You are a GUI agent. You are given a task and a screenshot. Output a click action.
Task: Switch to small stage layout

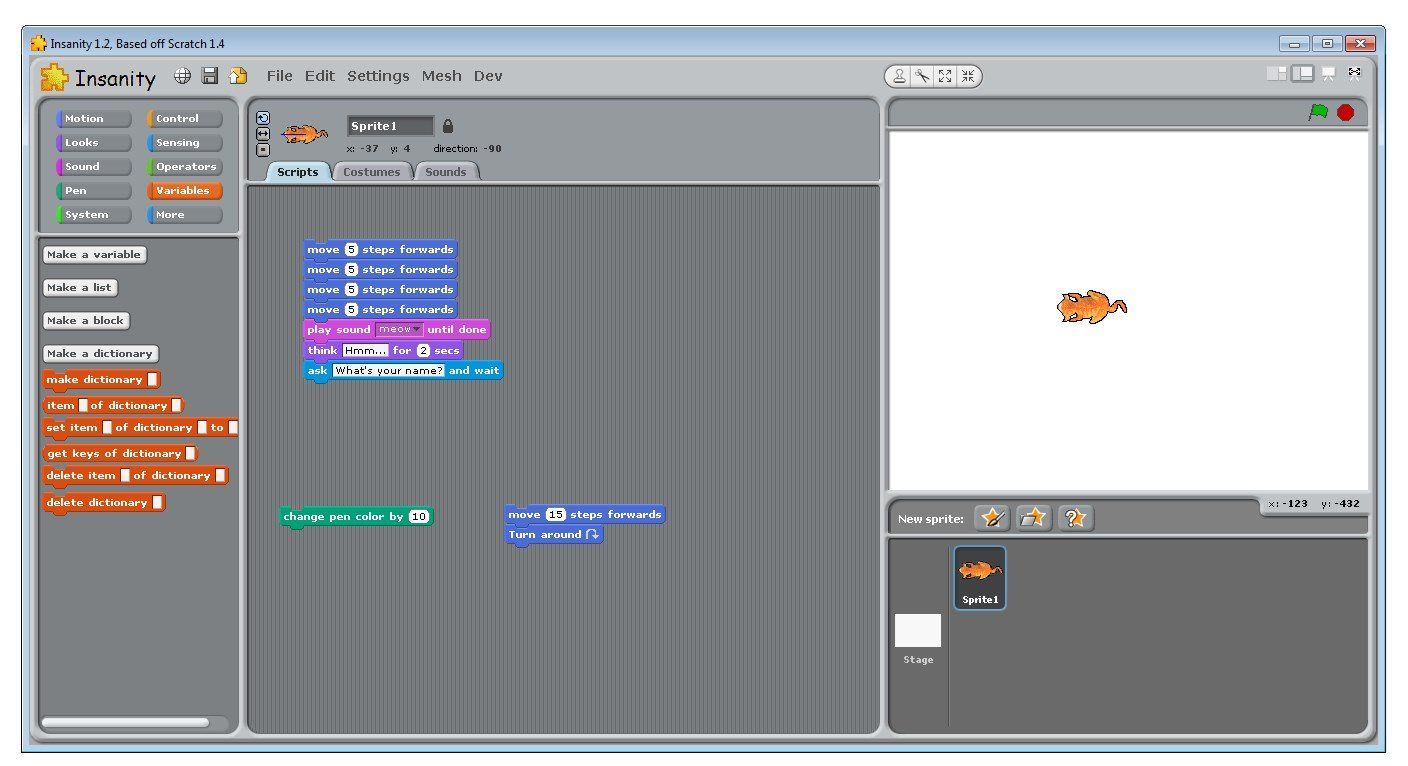click(1277, 73)
